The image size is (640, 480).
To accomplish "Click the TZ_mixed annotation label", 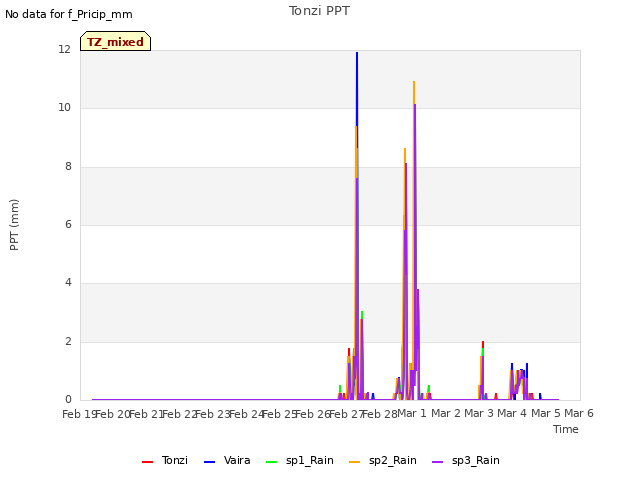I will [116, 41].
